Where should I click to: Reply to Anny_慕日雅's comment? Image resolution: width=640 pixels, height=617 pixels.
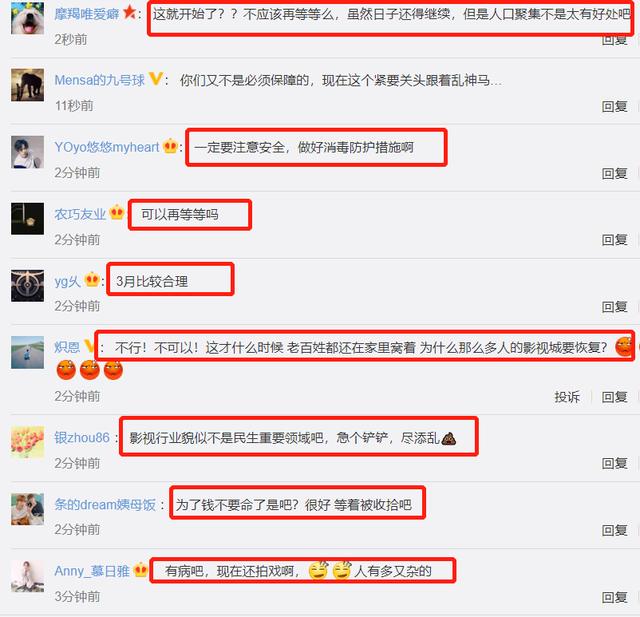(x=614, y=597)
